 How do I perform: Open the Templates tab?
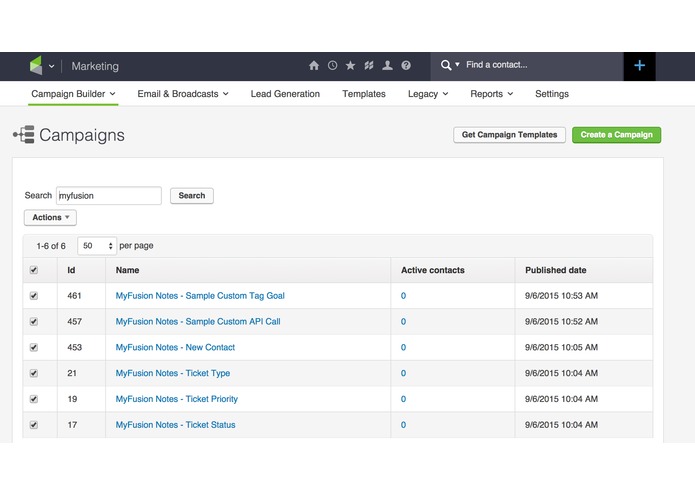pos(364,94)
